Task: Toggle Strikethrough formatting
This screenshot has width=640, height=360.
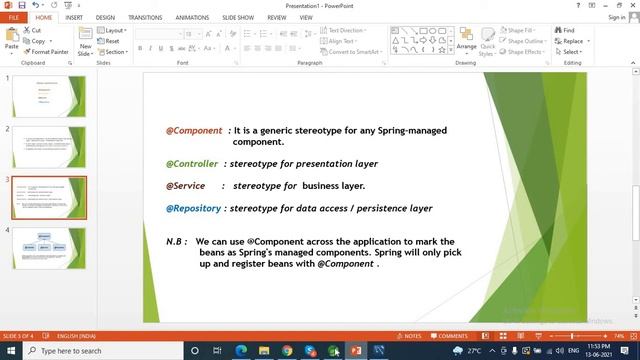Action: (x=181, y=49)
